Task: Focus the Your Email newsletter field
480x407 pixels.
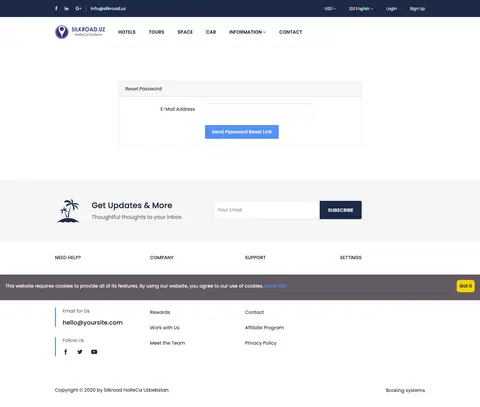Action: [267, 210]
